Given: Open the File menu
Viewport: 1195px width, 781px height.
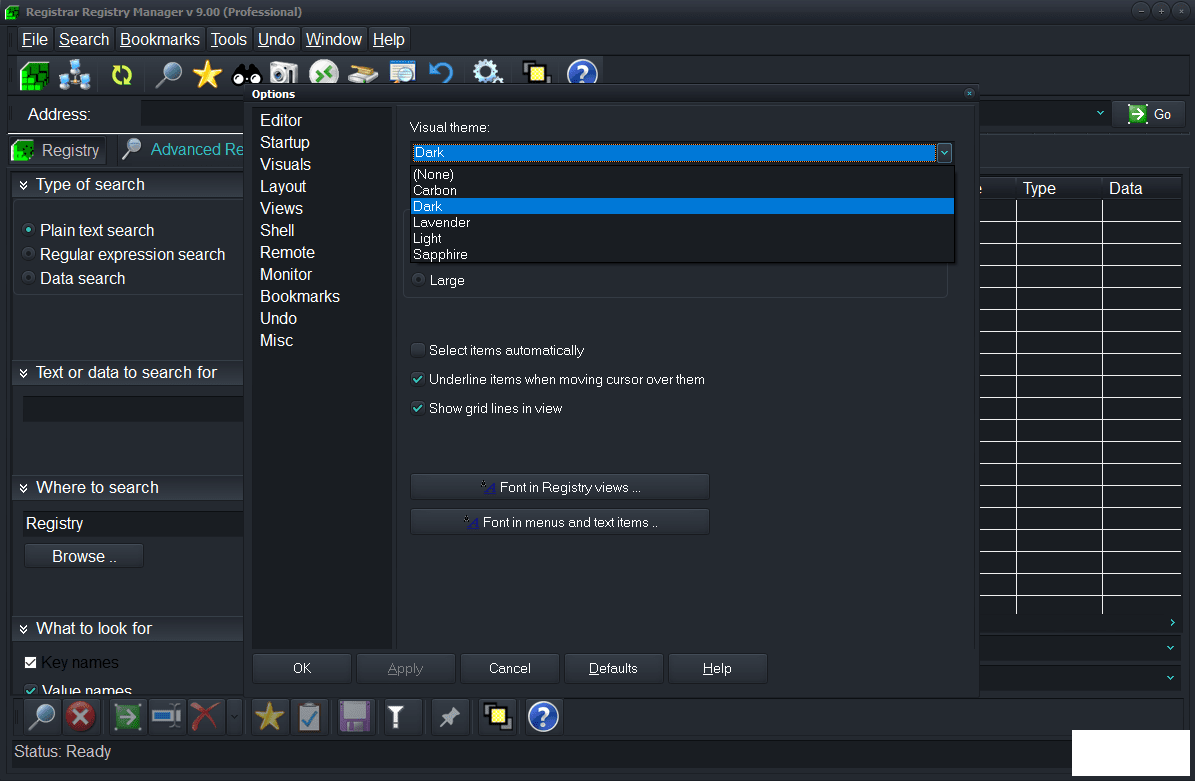Looking at the screenshot, I should point(34,40).
